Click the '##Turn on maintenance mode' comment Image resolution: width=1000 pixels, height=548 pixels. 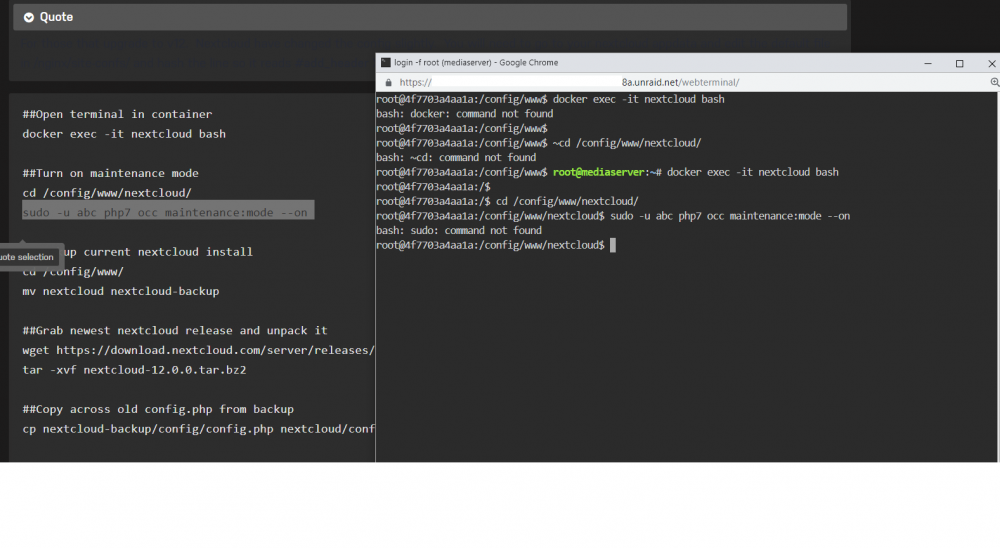(x=110, y=174)
